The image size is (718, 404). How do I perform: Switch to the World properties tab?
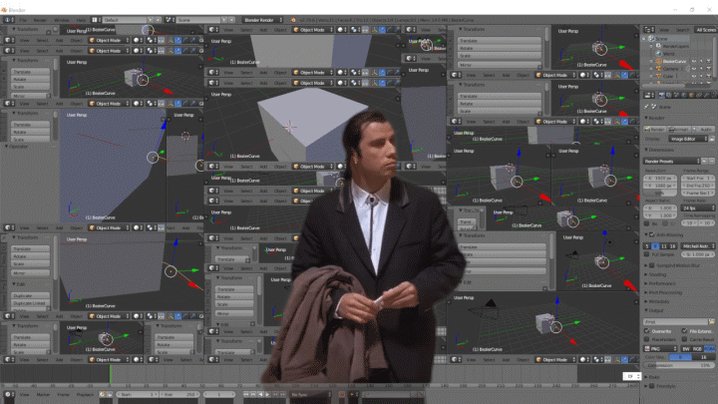[684, 95]
